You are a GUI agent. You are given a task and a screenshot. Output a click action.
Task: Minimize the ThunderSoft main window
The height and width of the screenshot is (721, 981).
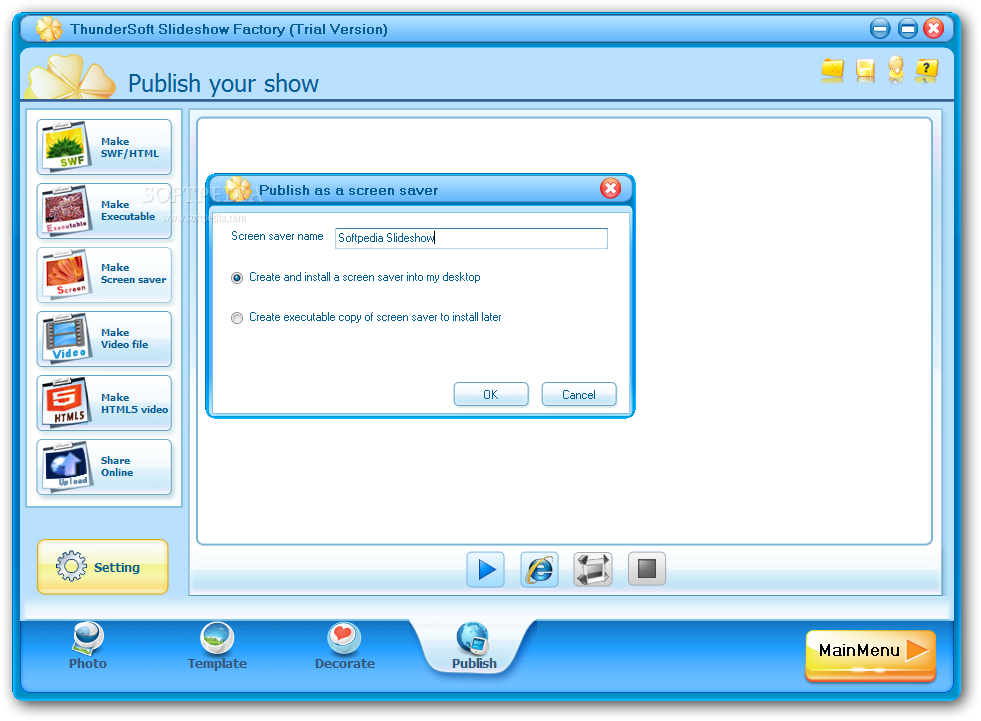pos(880,29)
